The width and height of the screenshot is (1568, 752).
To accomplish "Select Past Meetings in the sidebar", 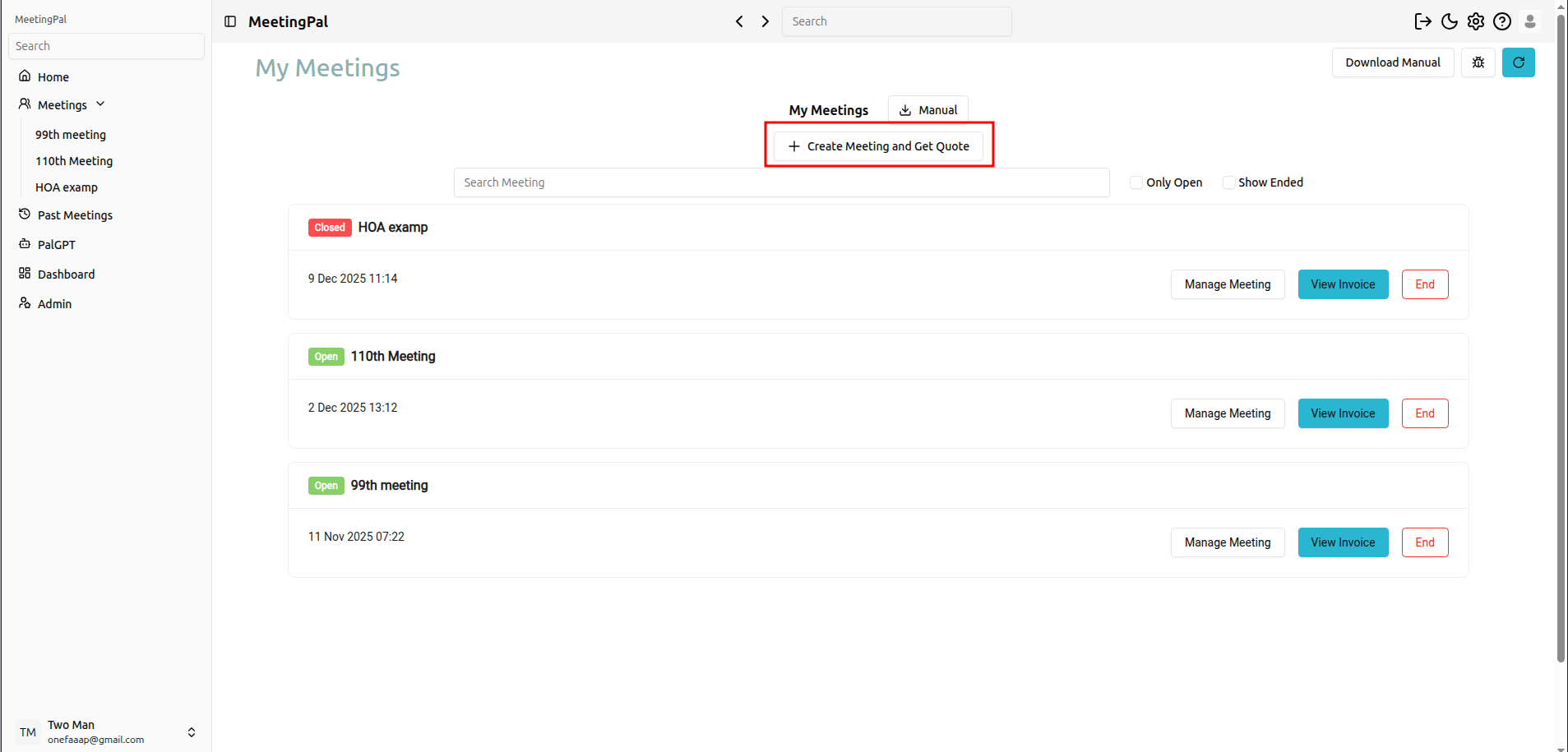I will (75, 215).
